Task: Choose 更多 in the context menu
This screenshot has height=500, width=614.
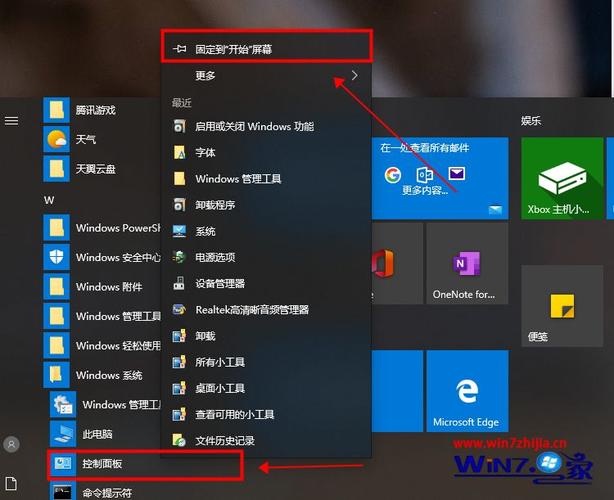Action: click(x=266, y=75)
